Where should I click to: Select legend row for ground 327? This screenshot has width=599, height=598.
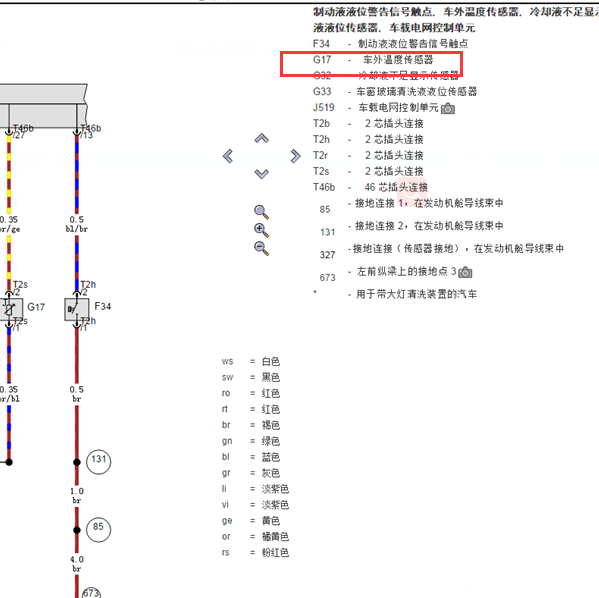(441, 251)
